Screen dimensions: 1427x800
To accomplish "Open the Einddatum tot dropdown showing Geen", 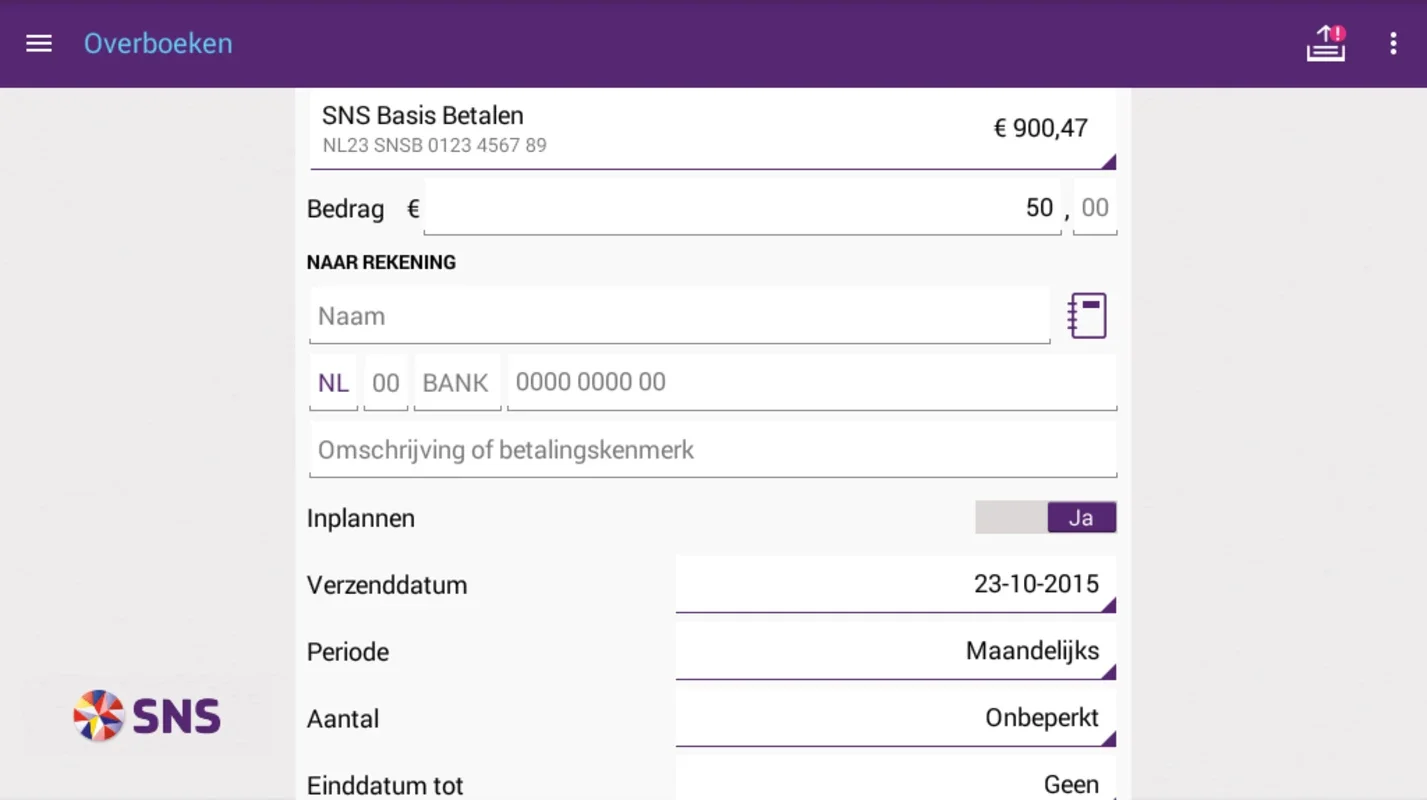I will [x=896, y=780].
